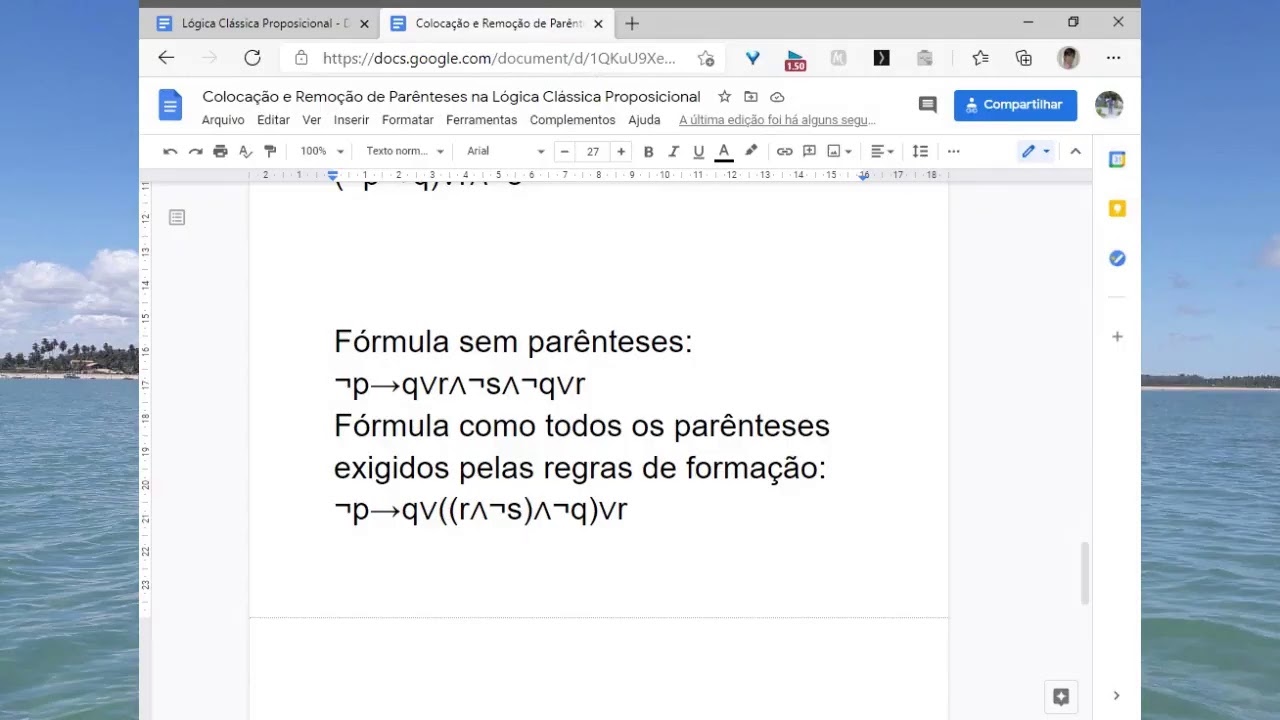The width and height of the screenshot is (1280, 720).
Task: Toggle underline formatting
Action: click(698, 151)
